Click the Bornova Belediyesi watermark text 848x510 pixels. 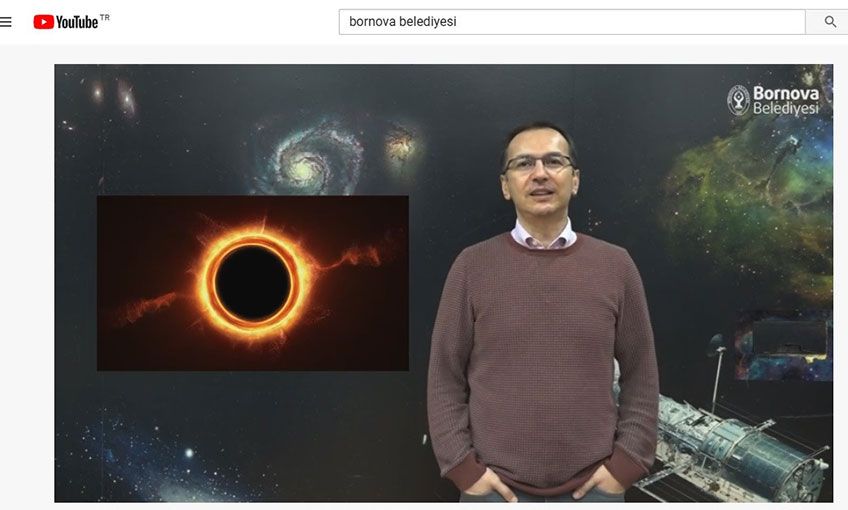(786, 101)
